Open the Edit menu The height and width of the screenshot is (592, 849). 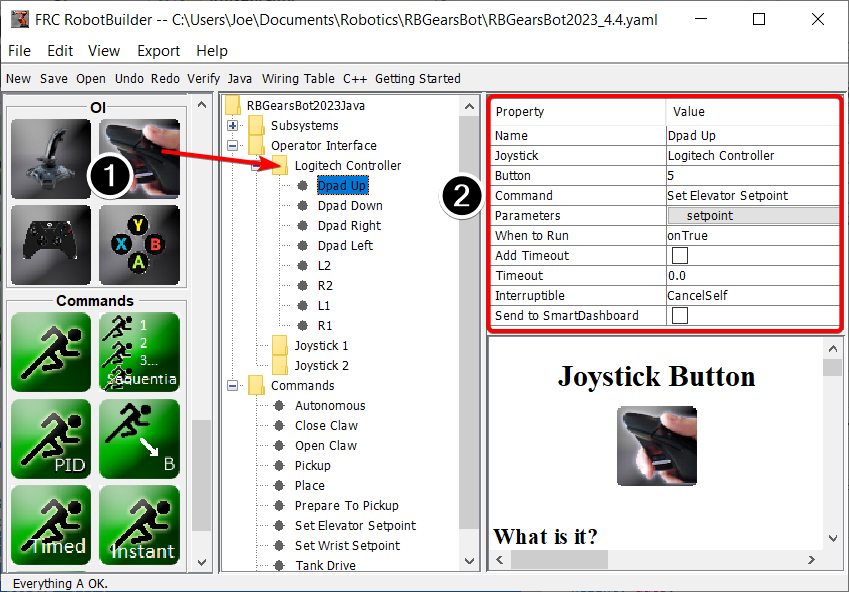click(x=60, y=51)
